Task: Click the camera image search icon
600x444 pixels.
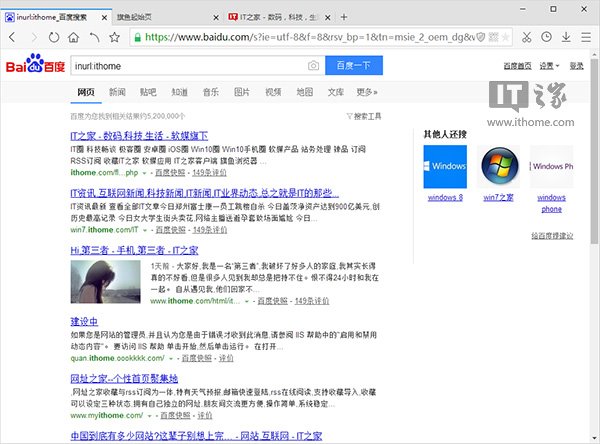Action: coord(313,66)
